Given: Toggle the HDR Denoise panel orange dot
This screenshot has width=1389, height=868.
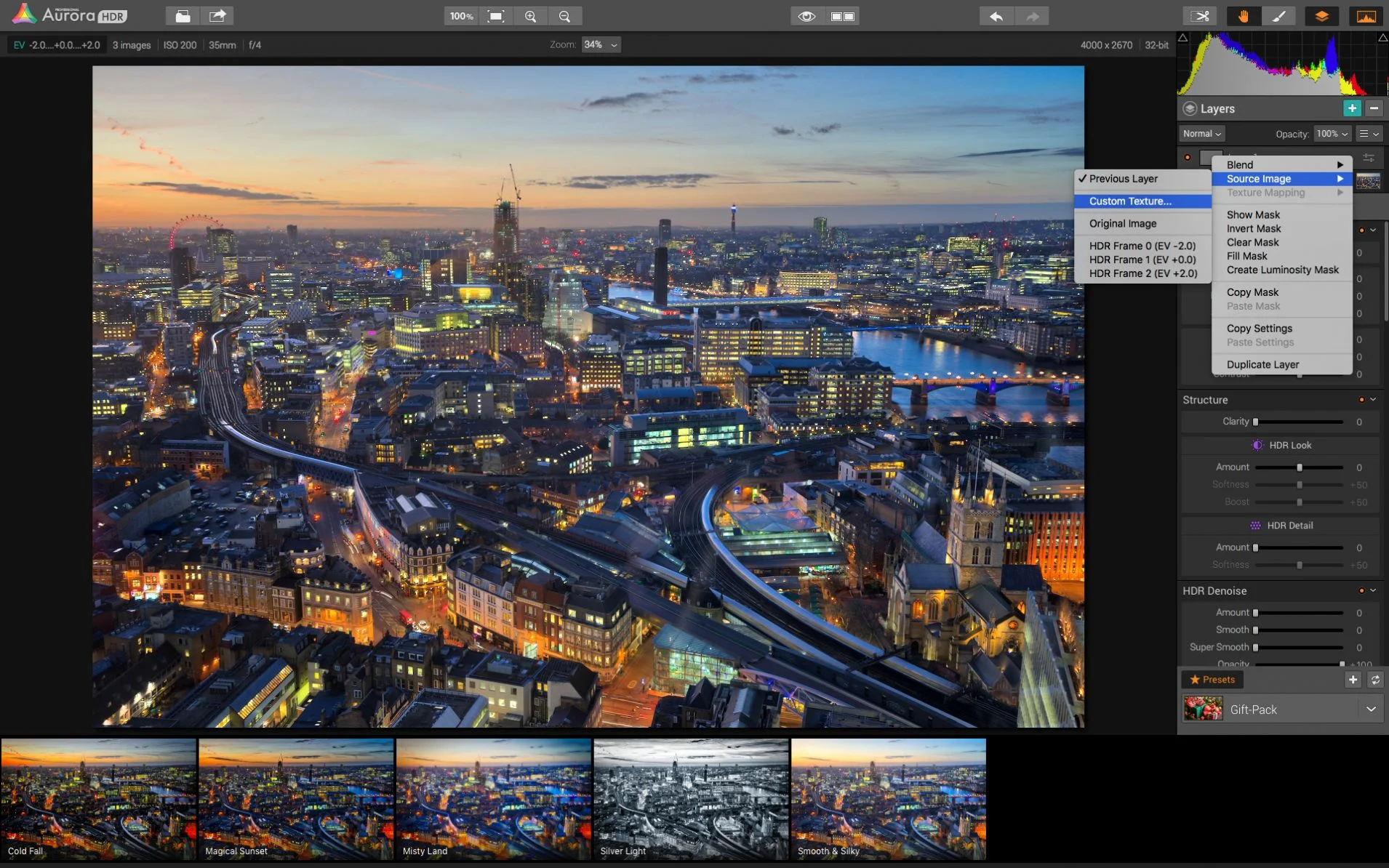Looking at the screenshot, I should click(x=1361, y=591).
